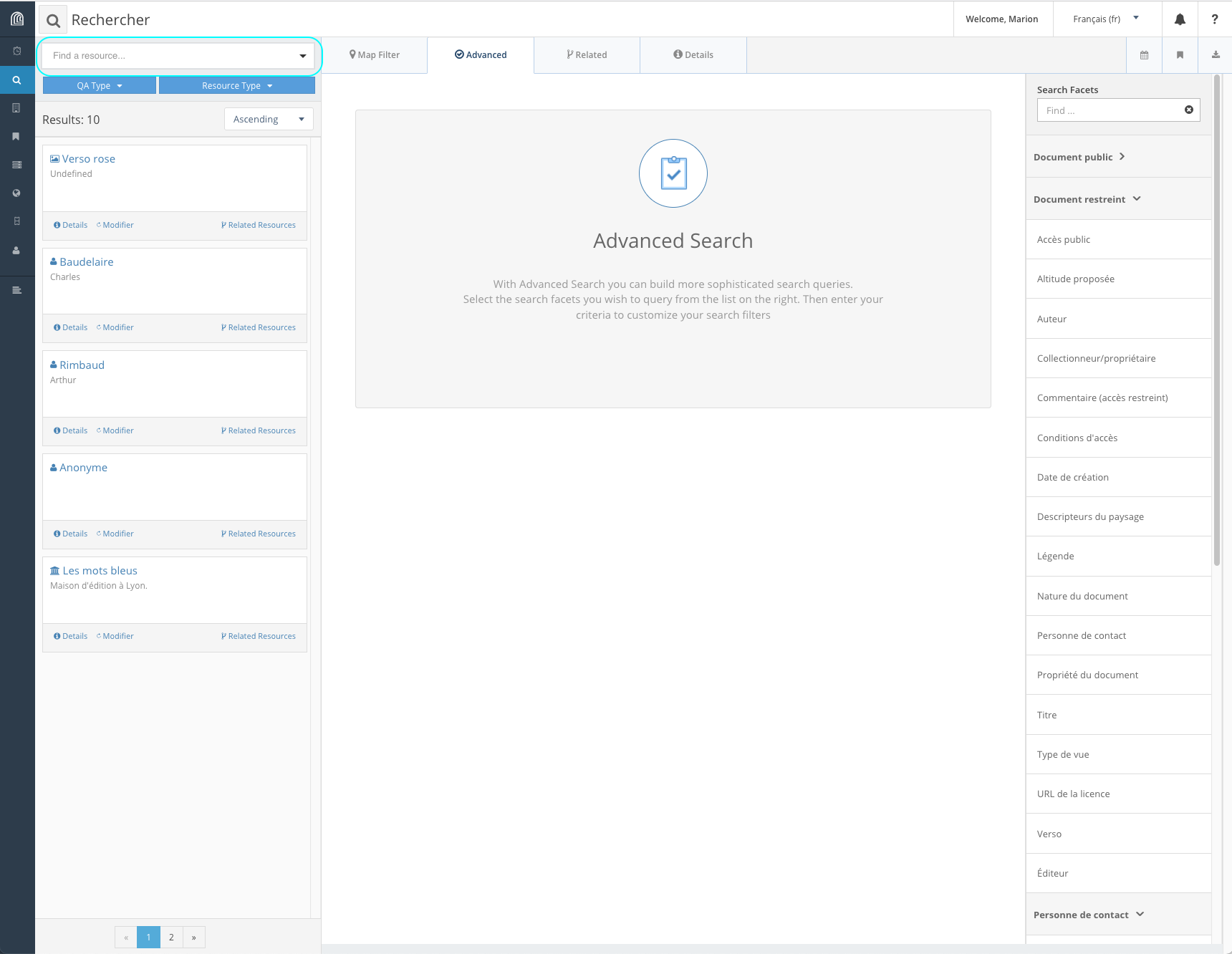Clear the Search Facets find field
This screenshot has width=1232, height=954.
tap(1188, 110)
